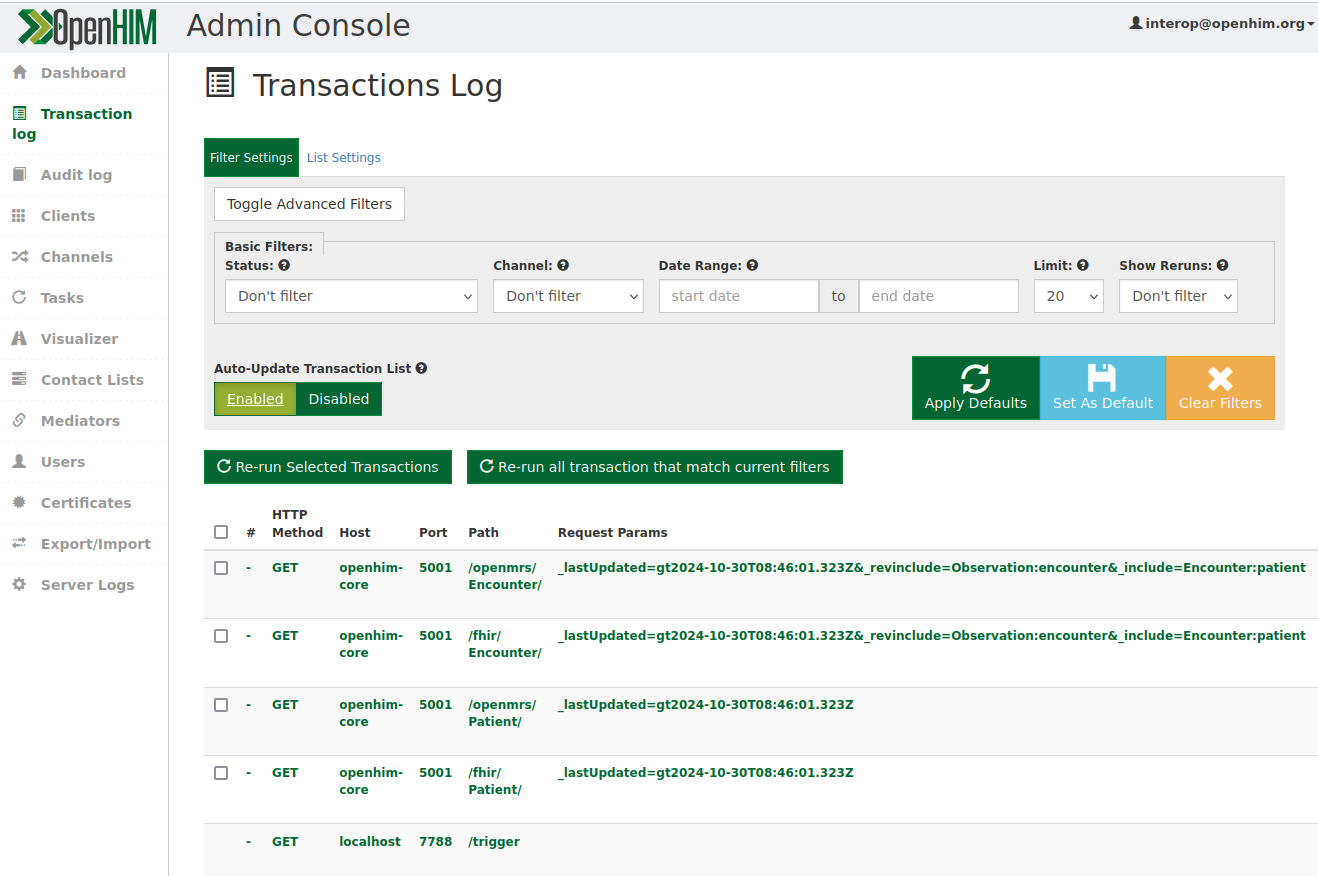1318x876 pixels.
Task: Open Dashboard via the home icon
Action: click(x=19, y=73)
